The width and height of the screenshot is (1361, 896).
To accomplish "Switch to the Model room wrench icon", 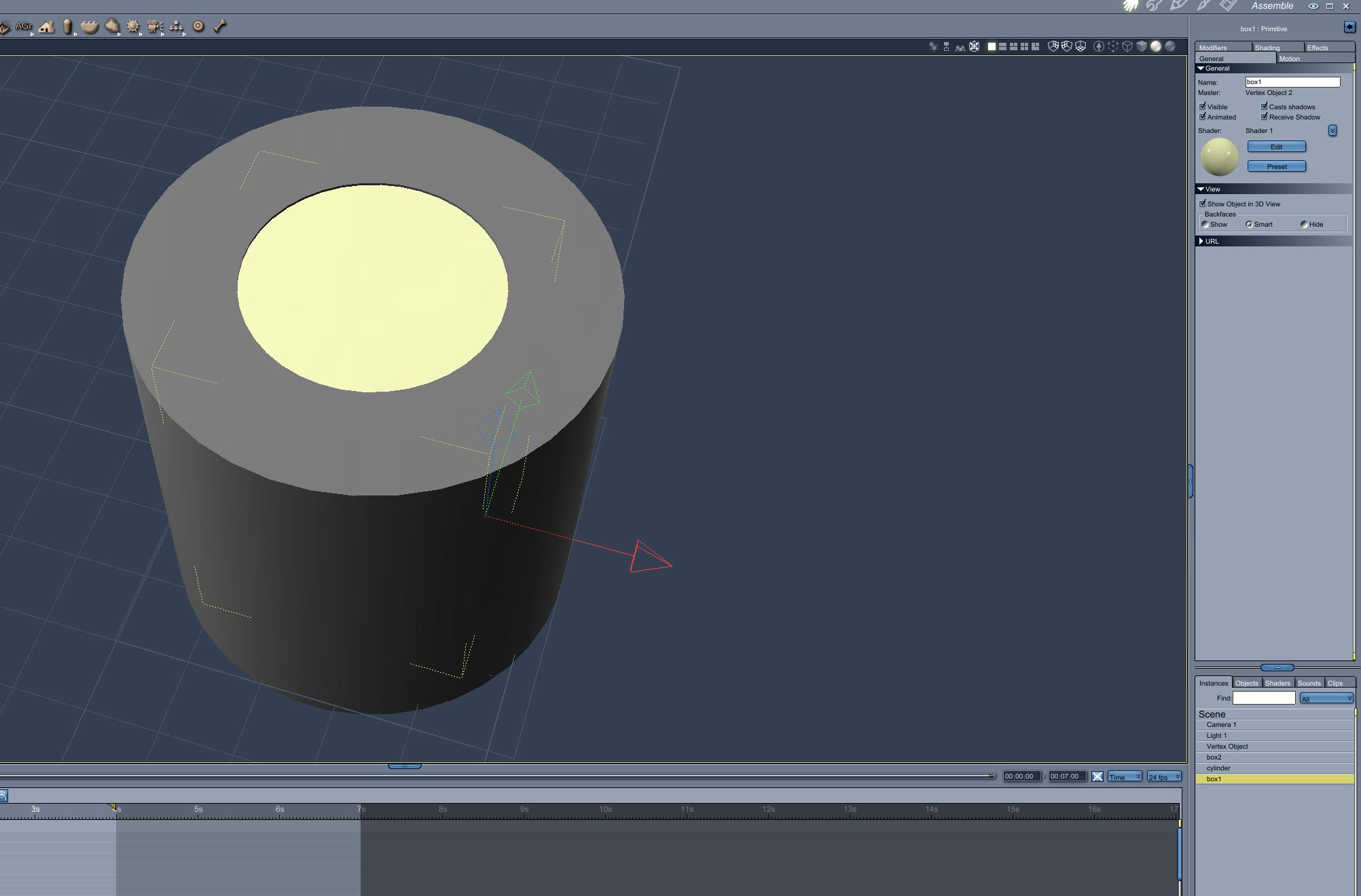I will 1154,5.
